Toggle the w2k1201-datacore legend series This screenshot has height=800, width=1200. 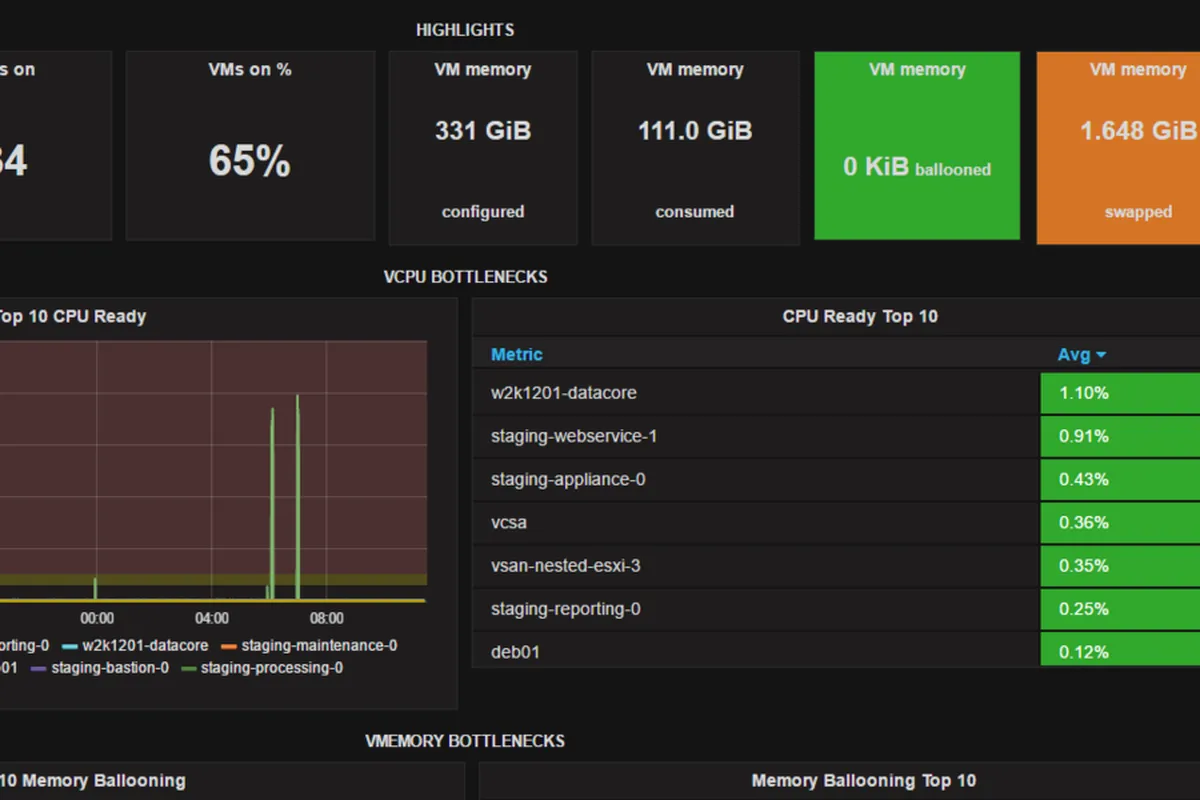(145, 646)
